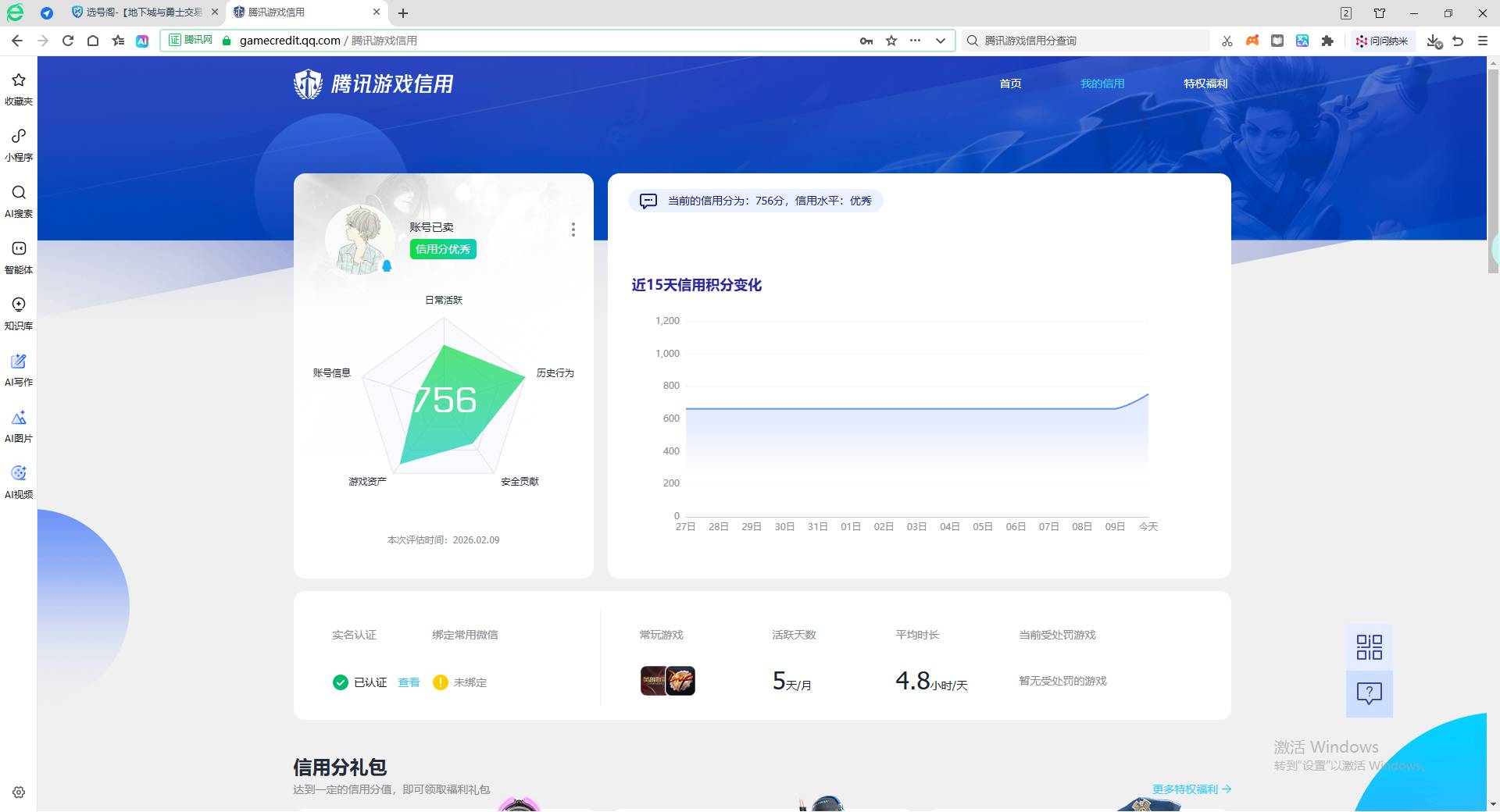Expand the address bar dropdown chevron
The width and height of the screenshot is (1500, 812).
click(x=941, y=41)
